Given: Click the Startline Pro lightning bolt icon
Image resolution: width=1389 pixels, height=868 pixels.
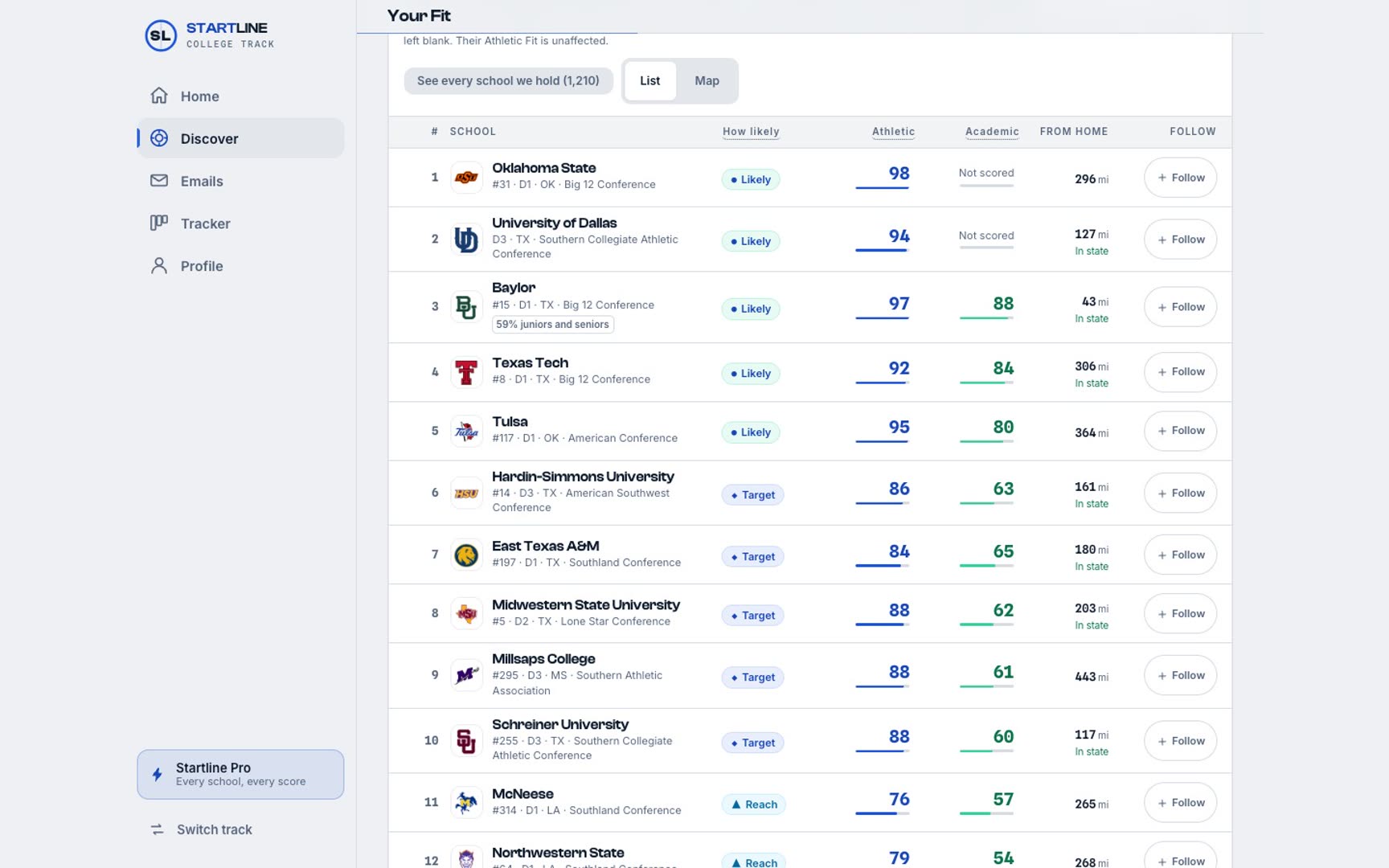Looking at the screenshot, I should 158,774.
